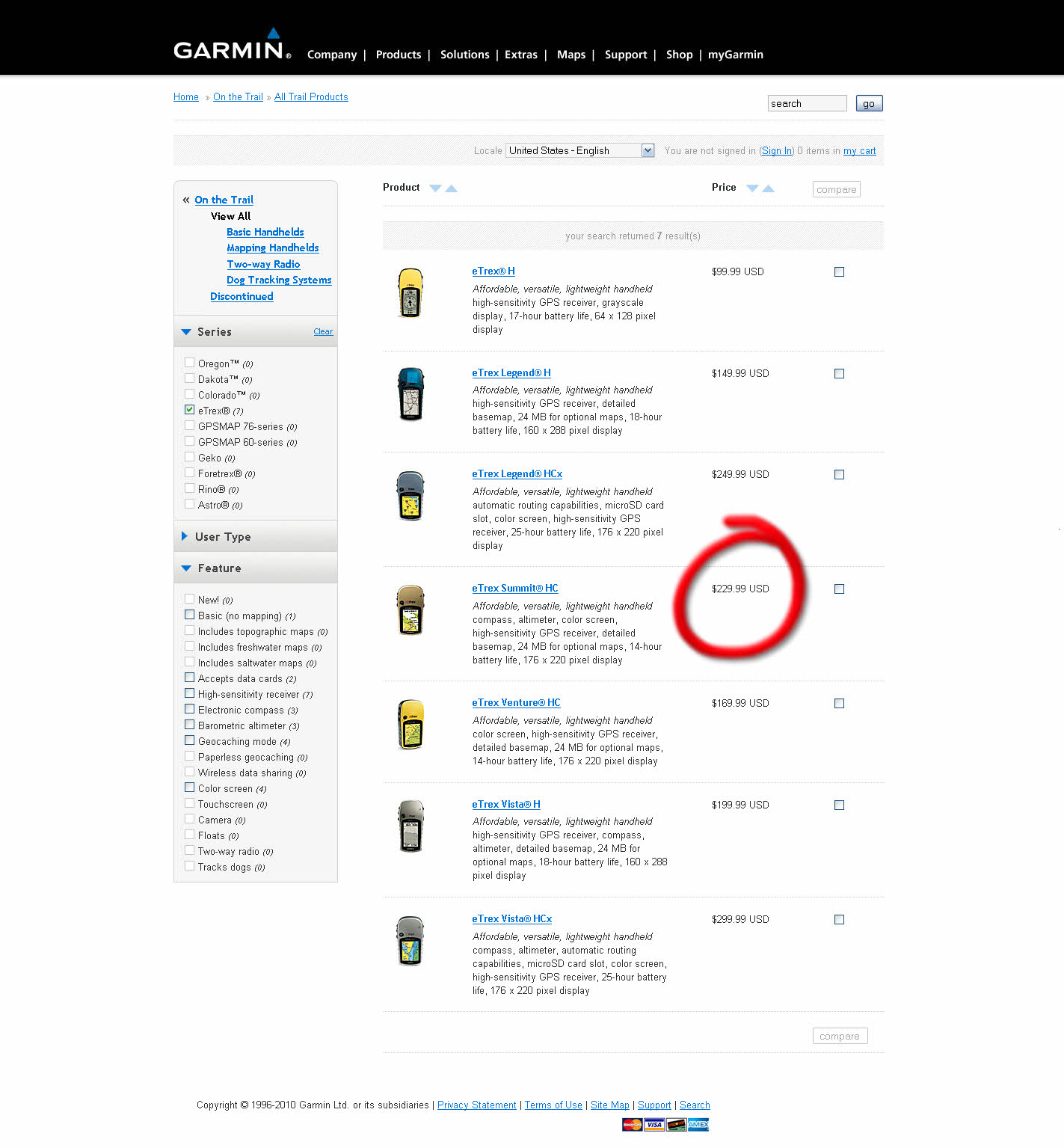This screenshot has width=1064, height=1148.
Task: Open the eTrex Vista HCx product link
Action: (512, 919)
